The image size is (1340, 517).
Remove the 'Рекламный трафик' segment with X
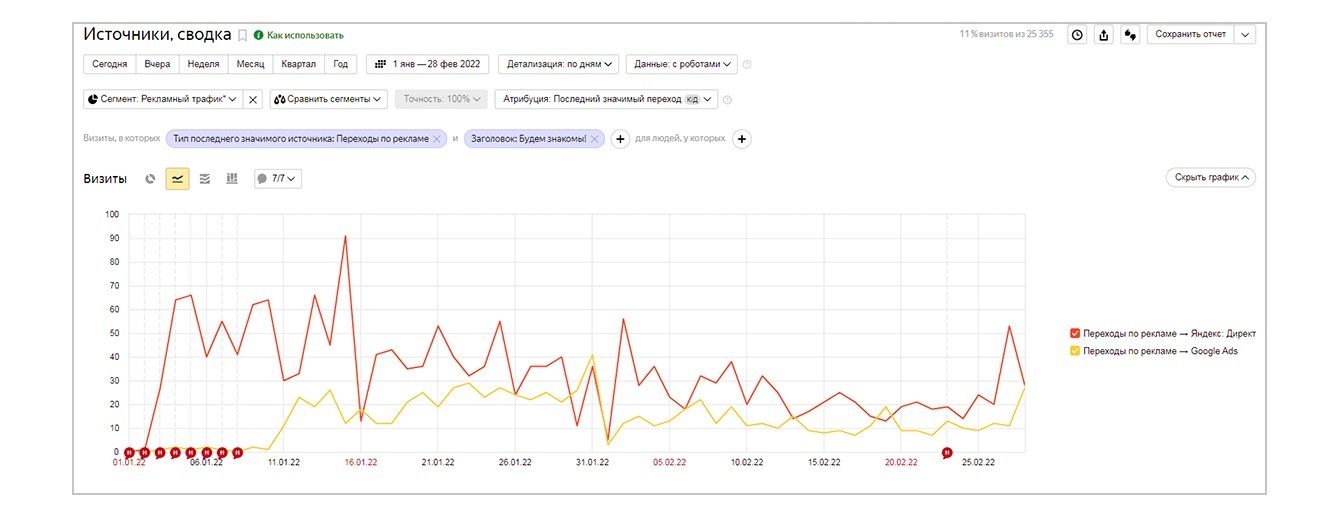point(253,99)
